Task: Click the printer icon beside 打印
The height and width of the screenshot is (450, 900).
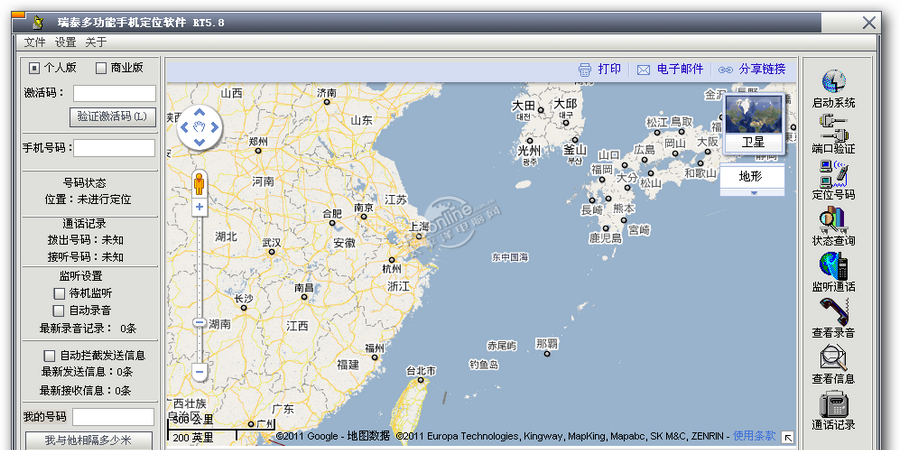Action: [584, 69]
